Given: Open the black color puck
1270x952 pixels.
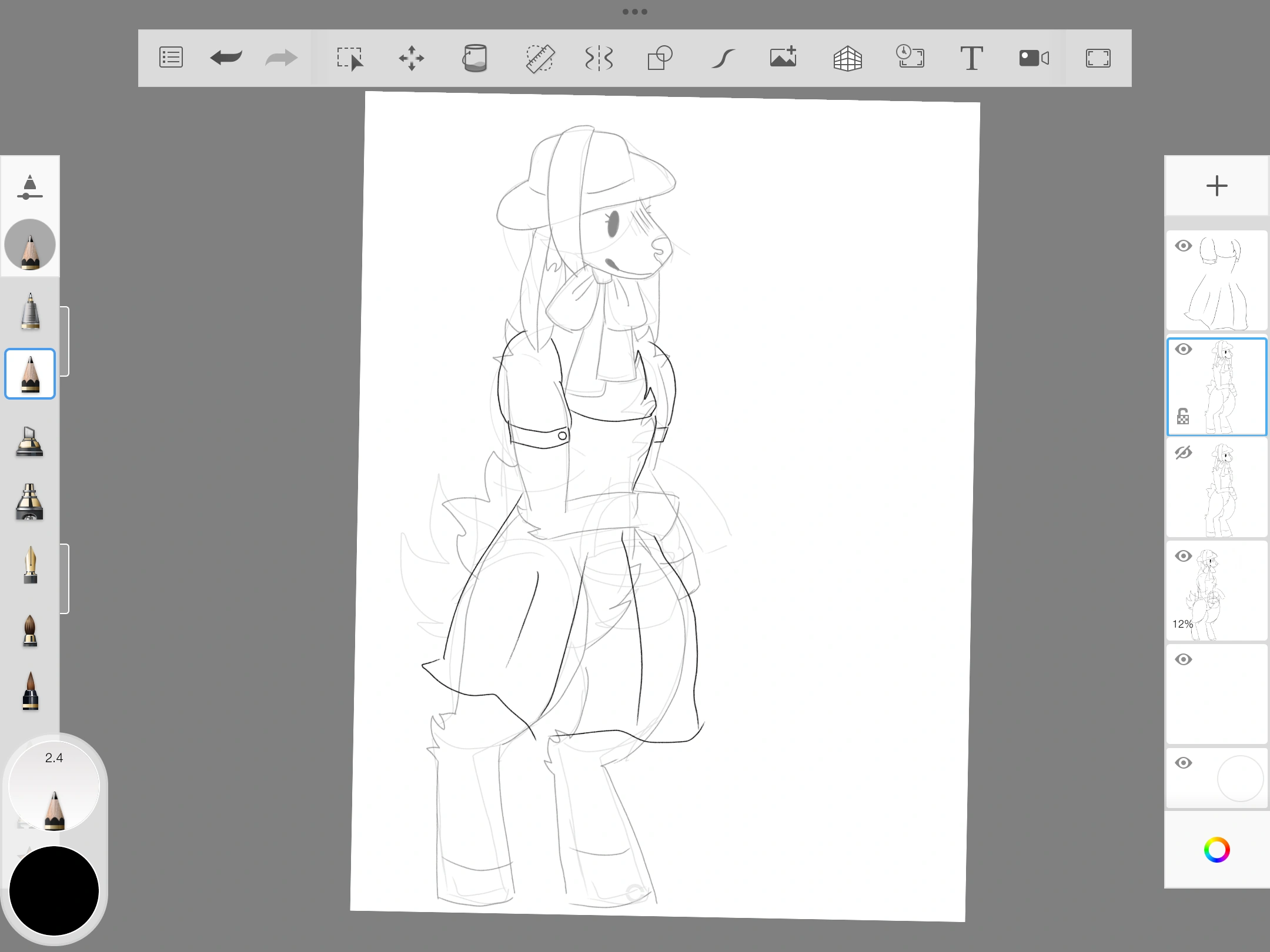Looking at the screenshot, I should pos(54,890).
